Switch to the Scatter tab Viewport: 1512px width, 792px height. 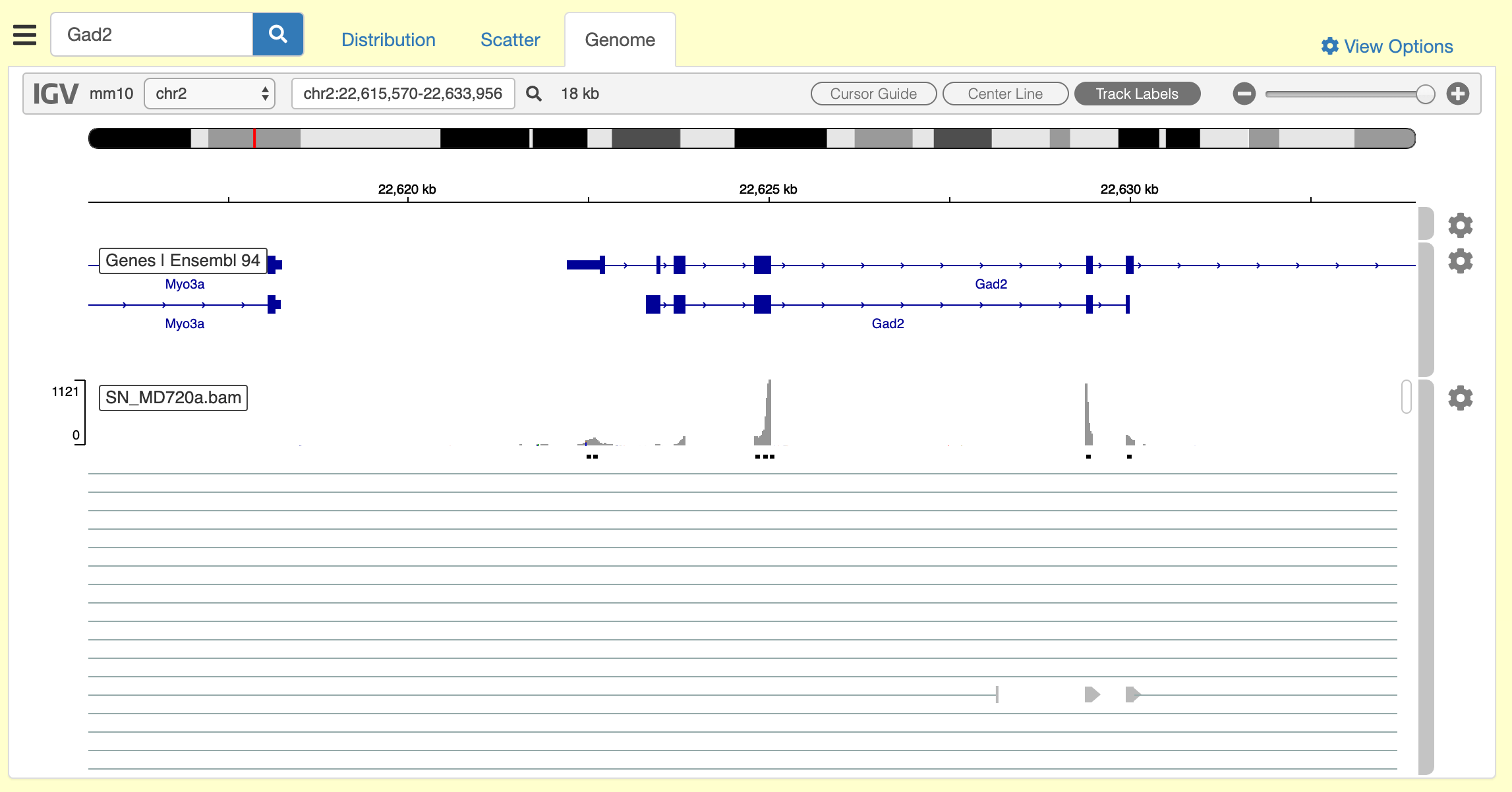click(510, 40)
